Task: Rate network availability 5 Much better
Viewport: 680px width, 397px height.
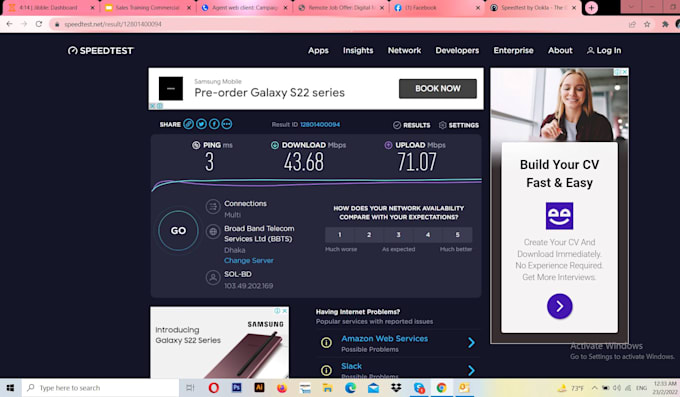Action: [x=458, y=235]
